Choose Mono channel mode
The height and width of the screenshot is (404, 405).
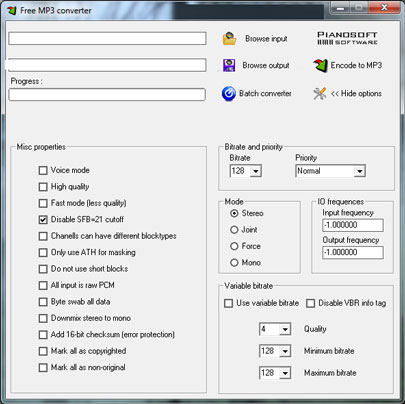[x=234, y=263]
